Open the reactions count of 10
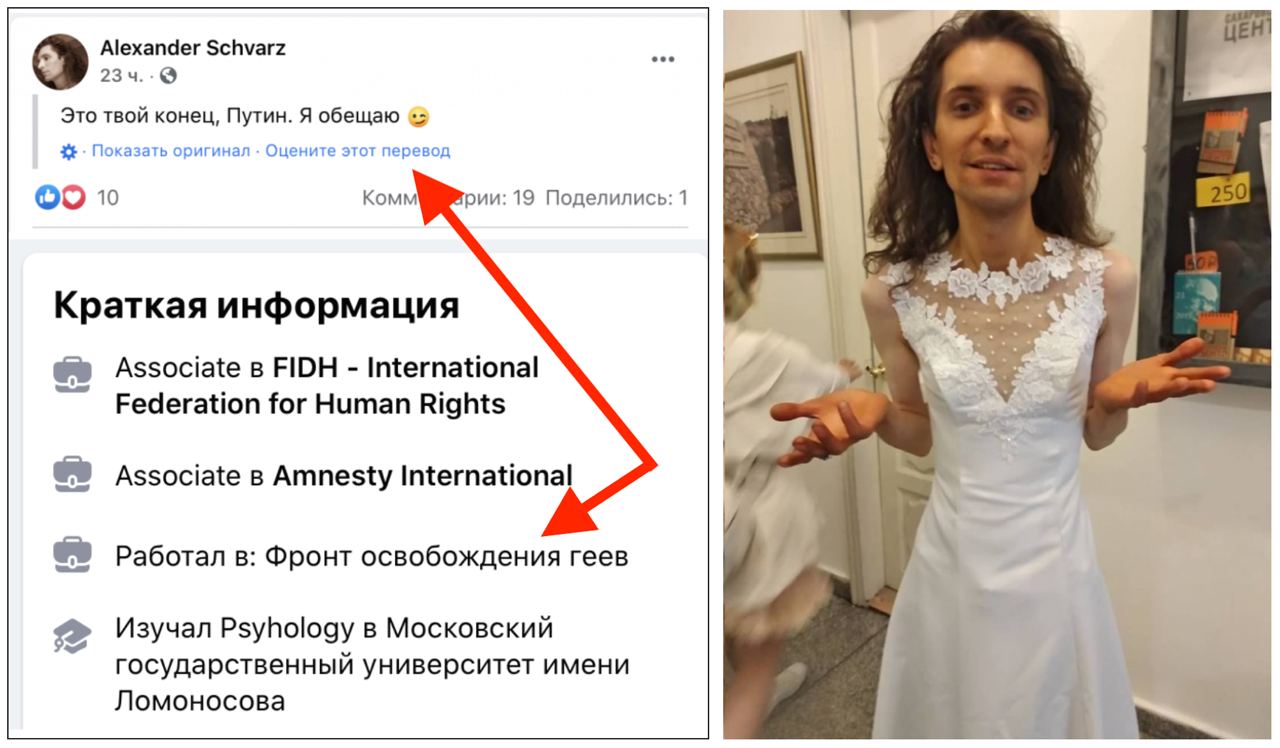This screenshot has width=1280, height=748. (107, 198)
